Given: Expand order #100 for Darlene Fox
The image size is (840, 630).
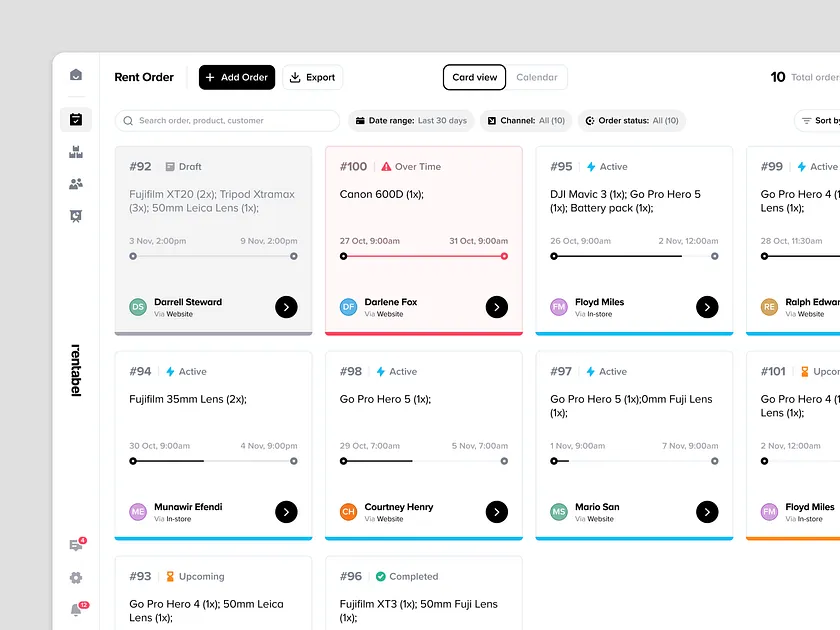Looking at the screenshot, I should click(x=497, y=307).
